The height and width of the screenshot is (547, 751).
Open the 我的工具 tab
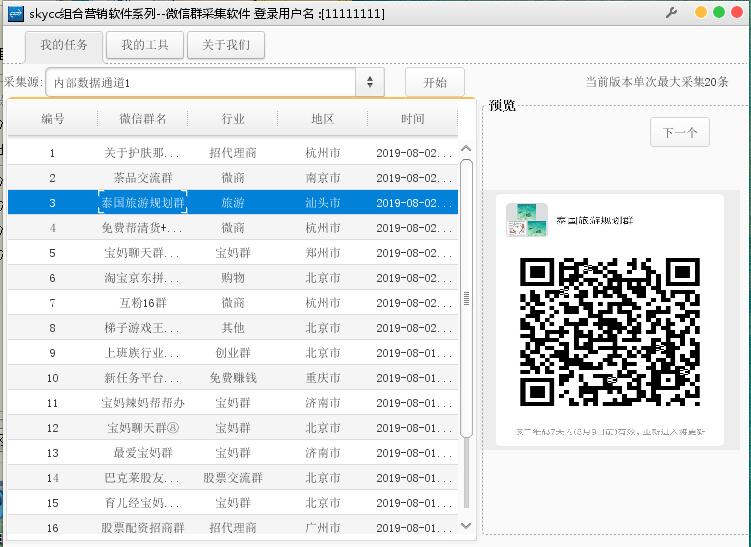(145, 45)
